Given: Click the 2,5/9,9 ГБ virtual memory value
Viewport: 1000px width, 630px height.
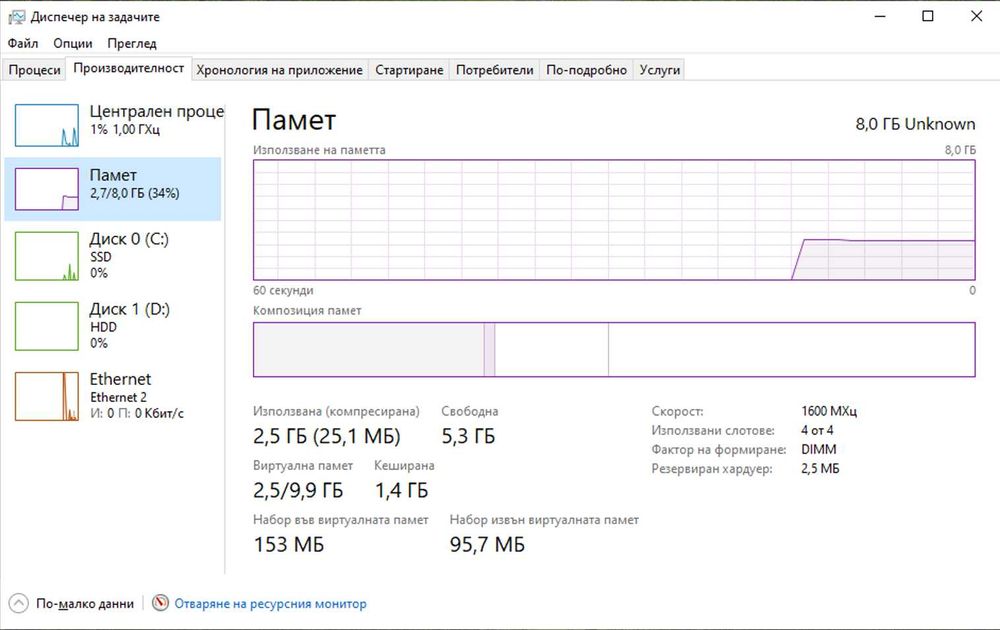Looking at the screenshot, I should 298,490.
